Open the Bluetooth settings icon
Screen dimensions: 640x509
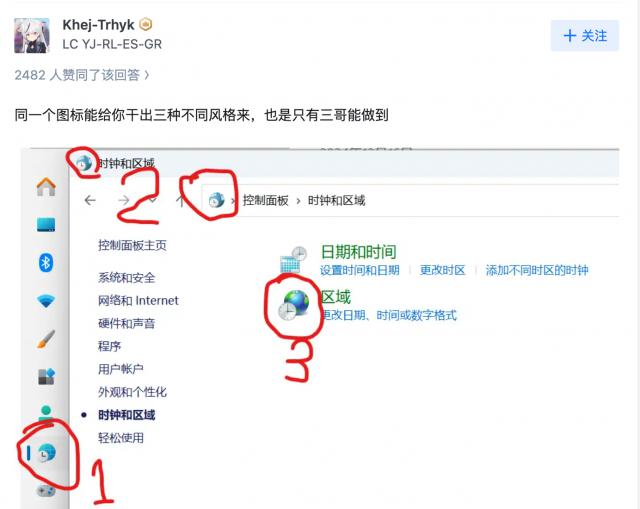[x=46, y=262]
